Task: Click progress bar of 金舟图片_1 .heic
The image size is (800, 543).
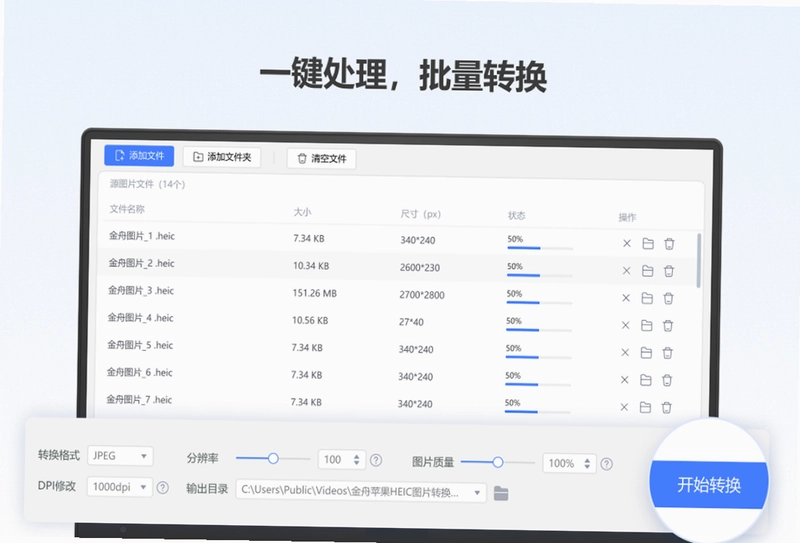Action: (x=540, y=248)
